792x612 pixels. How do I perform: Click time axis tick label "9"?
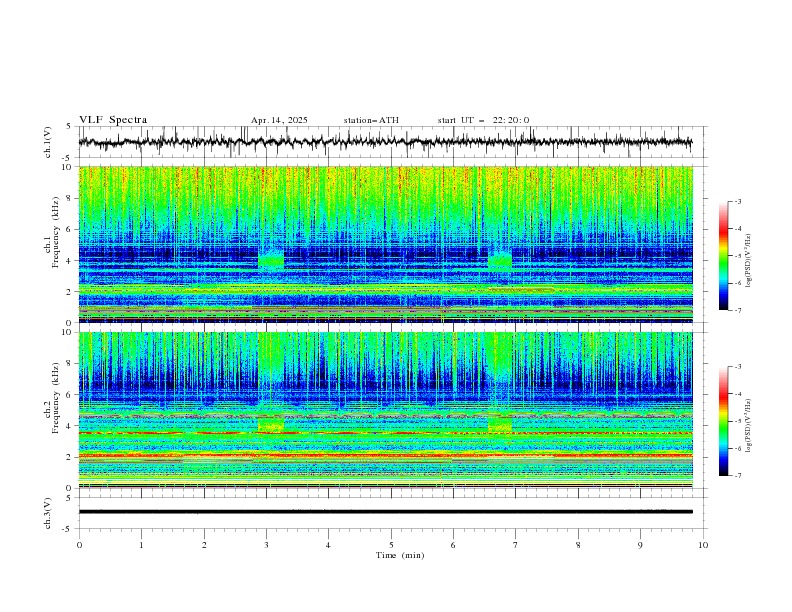tap(640, 545)
